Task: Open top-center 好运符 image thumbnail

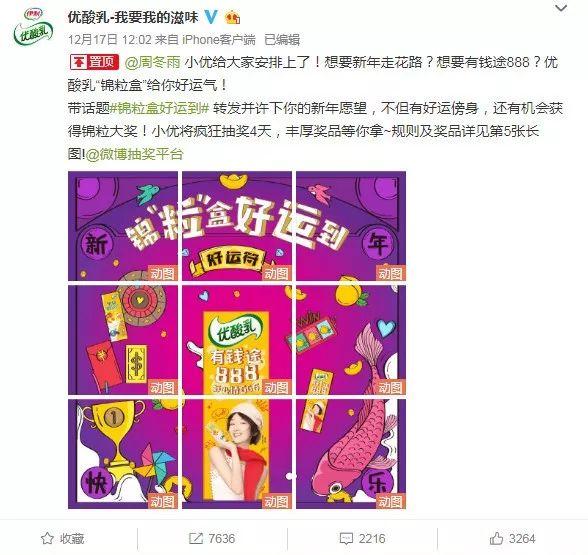Action: click(237, 226)
